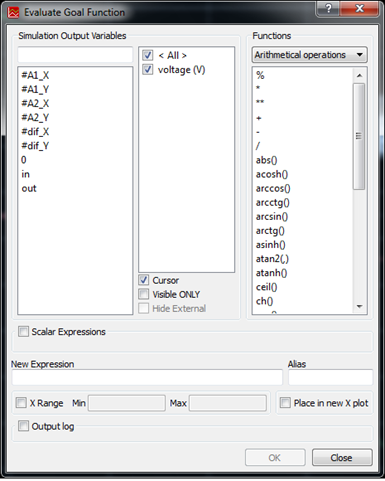Click the help question mark button
The image size is (385, 481).
328,8
